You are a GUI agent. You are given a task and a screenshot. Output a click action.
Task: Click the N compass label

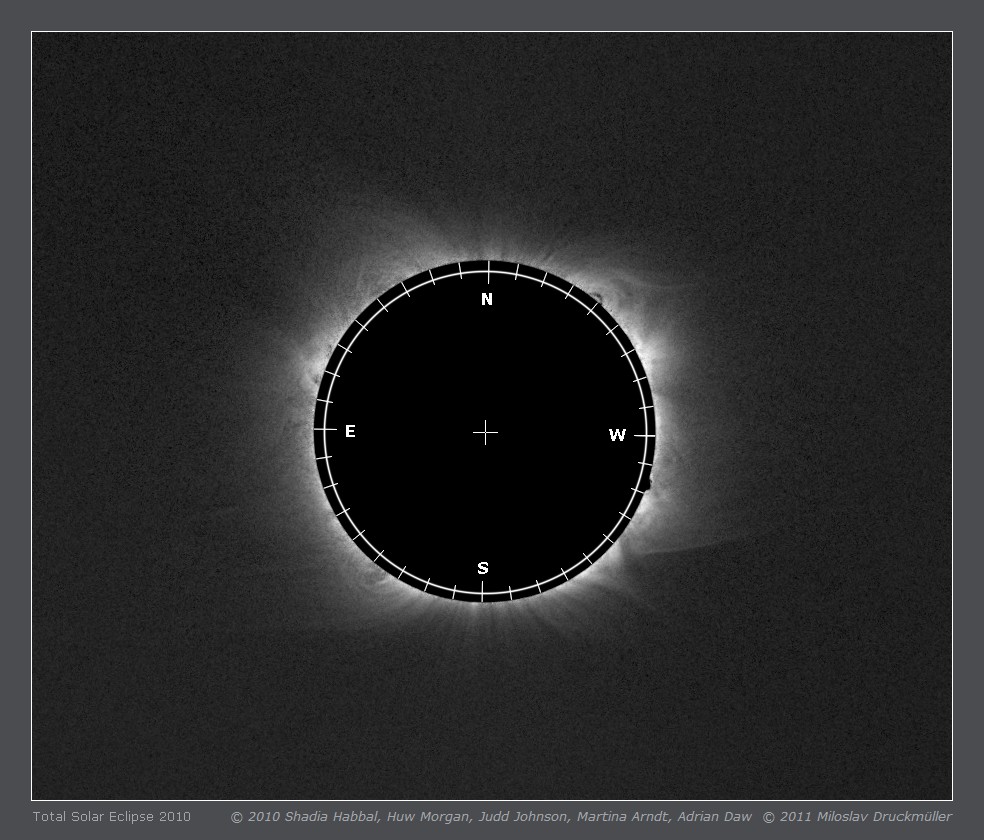(487, 300)
